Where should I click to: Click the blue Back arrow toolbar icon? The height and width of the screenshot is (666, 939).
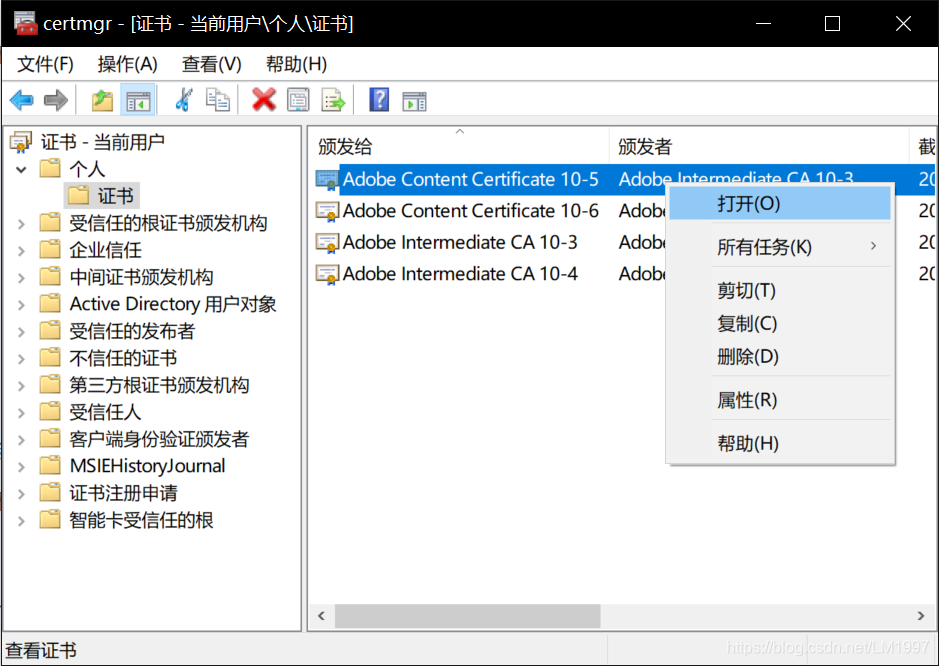(x=22, y=100)
